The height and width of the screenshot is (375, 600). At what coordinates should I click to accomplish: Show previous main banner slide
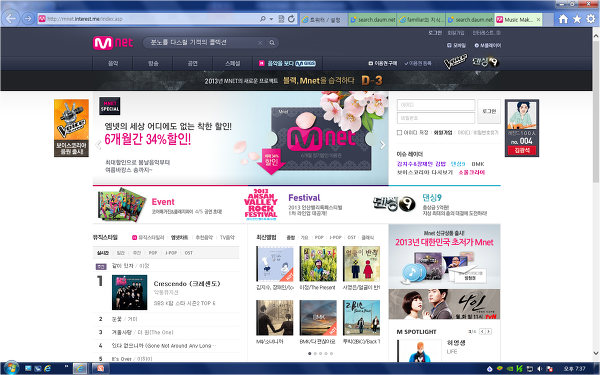pos(98,145)
